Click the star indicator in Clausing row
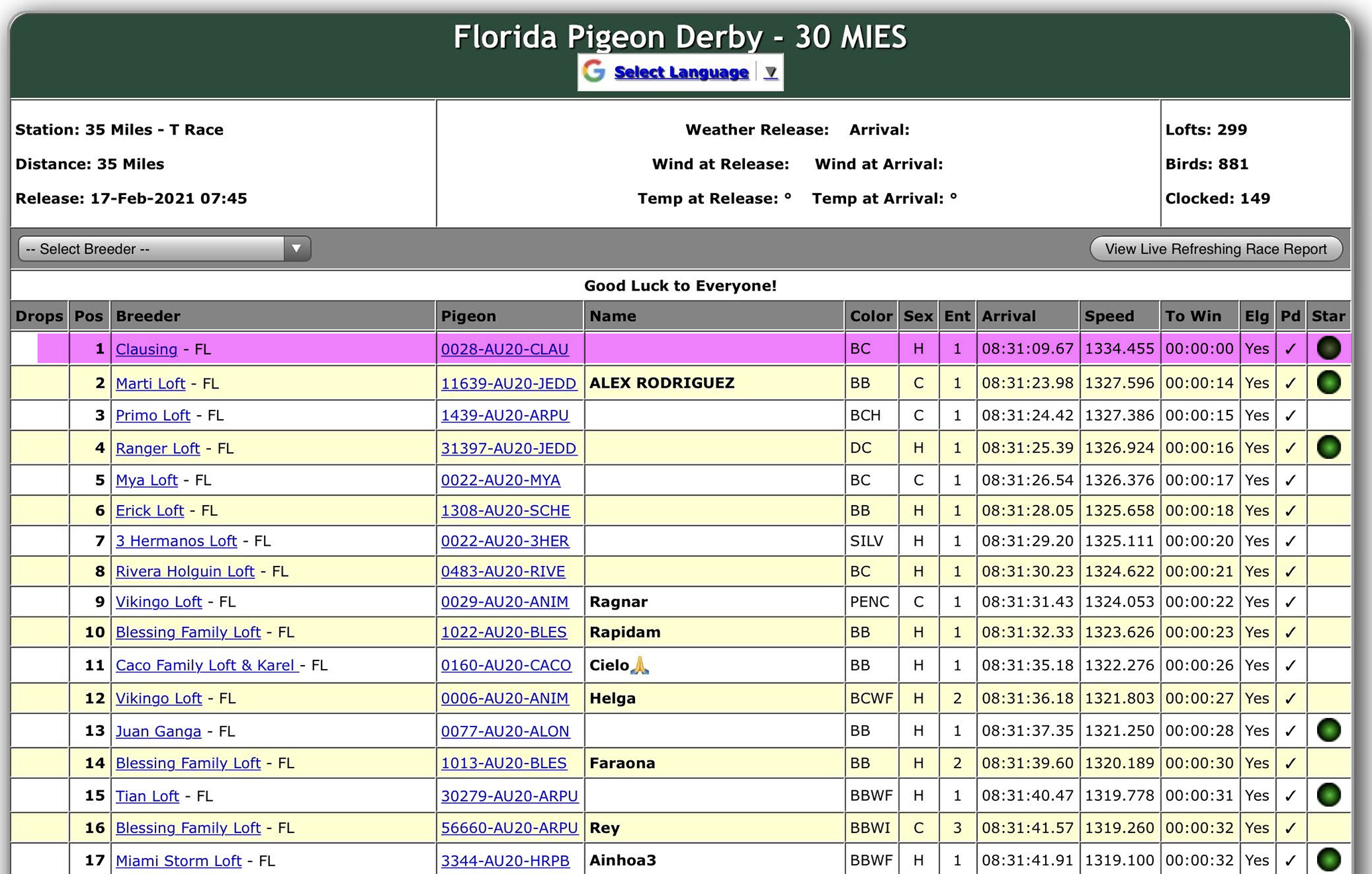The width and height of the screenshot is (1372, 874). (1328, 348)
